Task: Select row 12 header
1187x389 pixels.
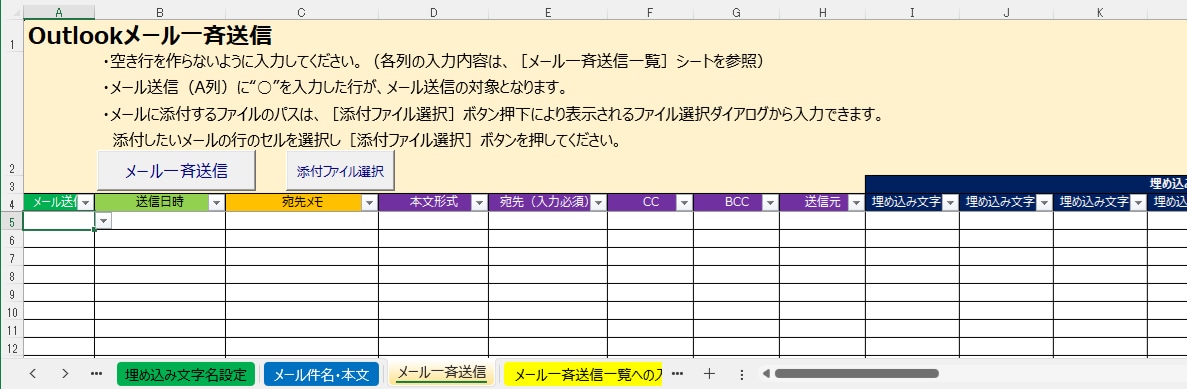Action: pos(12,348)
